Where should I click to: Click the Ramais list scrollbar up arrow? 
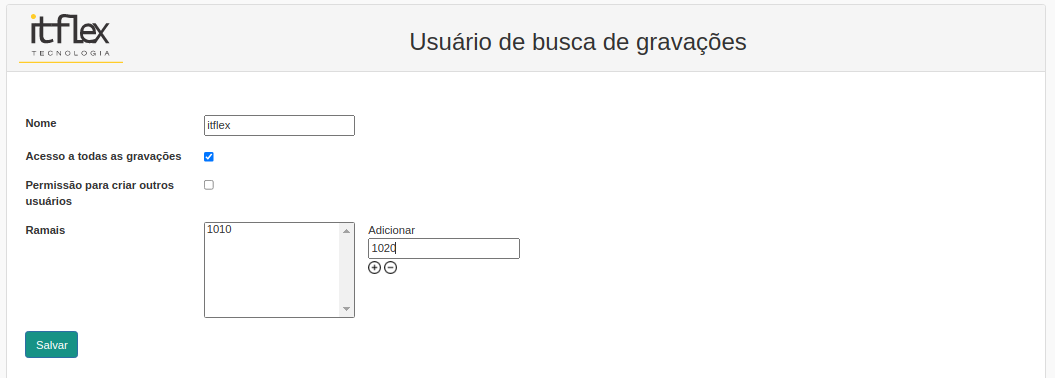click(347, 231)
